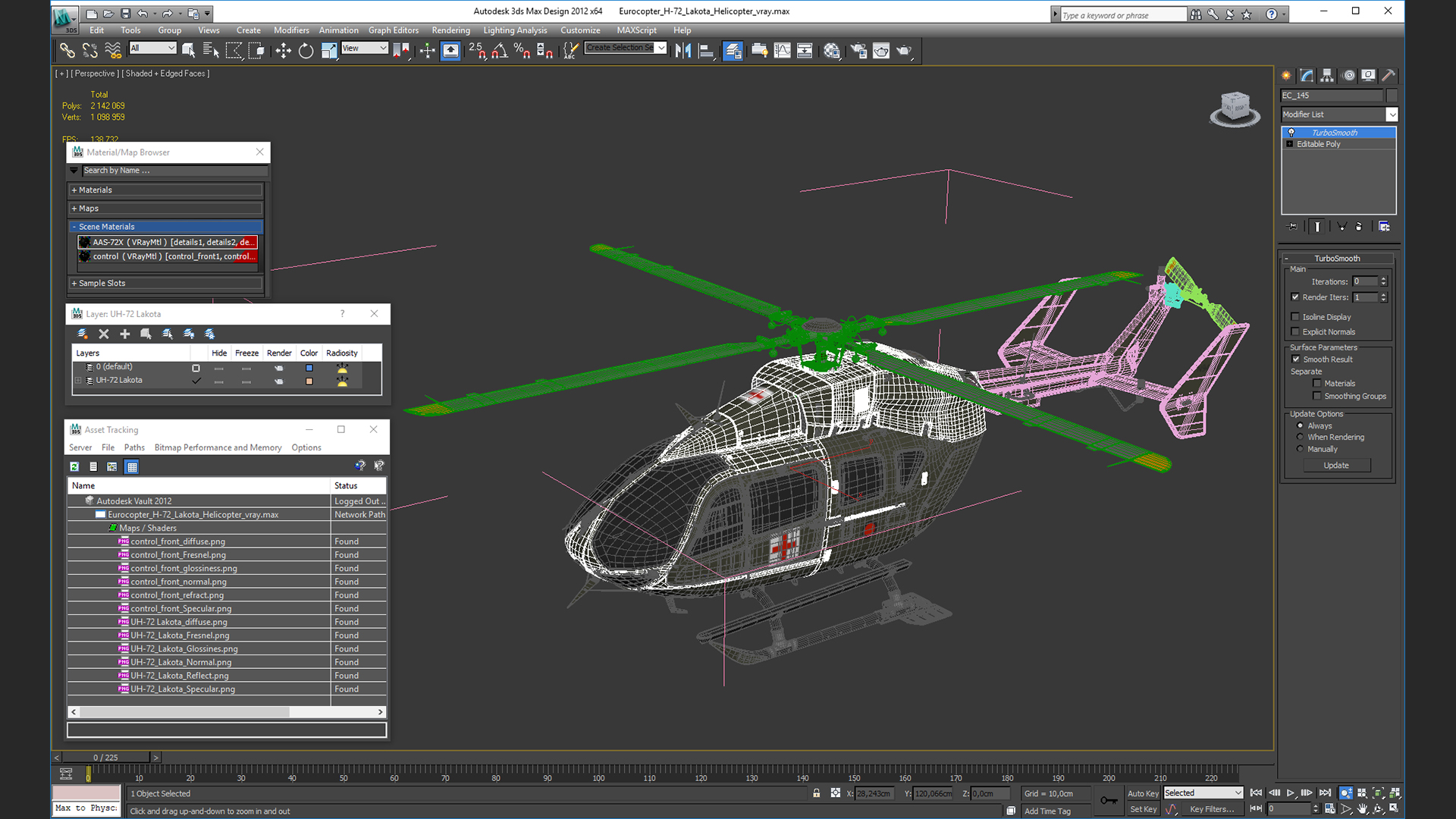The width and height of the screenshot is (1456, 819).
Task: Click the Auto Key button
Action: (1143, 793)
